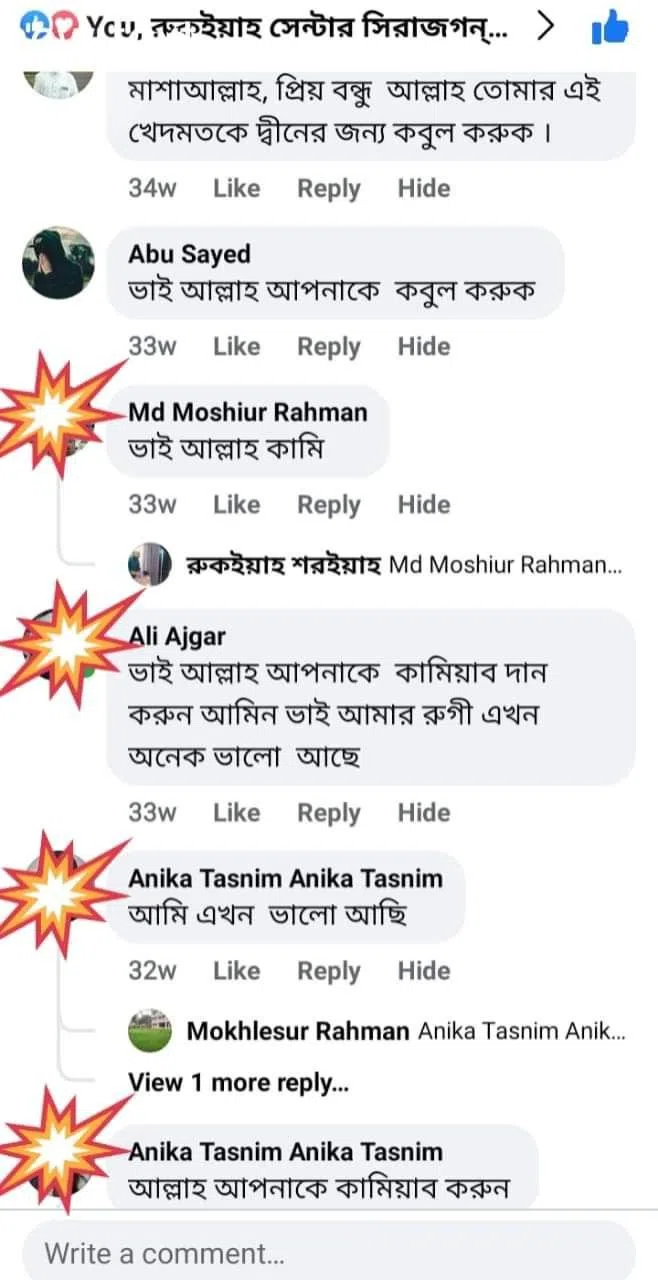Like Ali Ajgar's comment
This screenshot has height=1280, width=658.
pos(236,813)
